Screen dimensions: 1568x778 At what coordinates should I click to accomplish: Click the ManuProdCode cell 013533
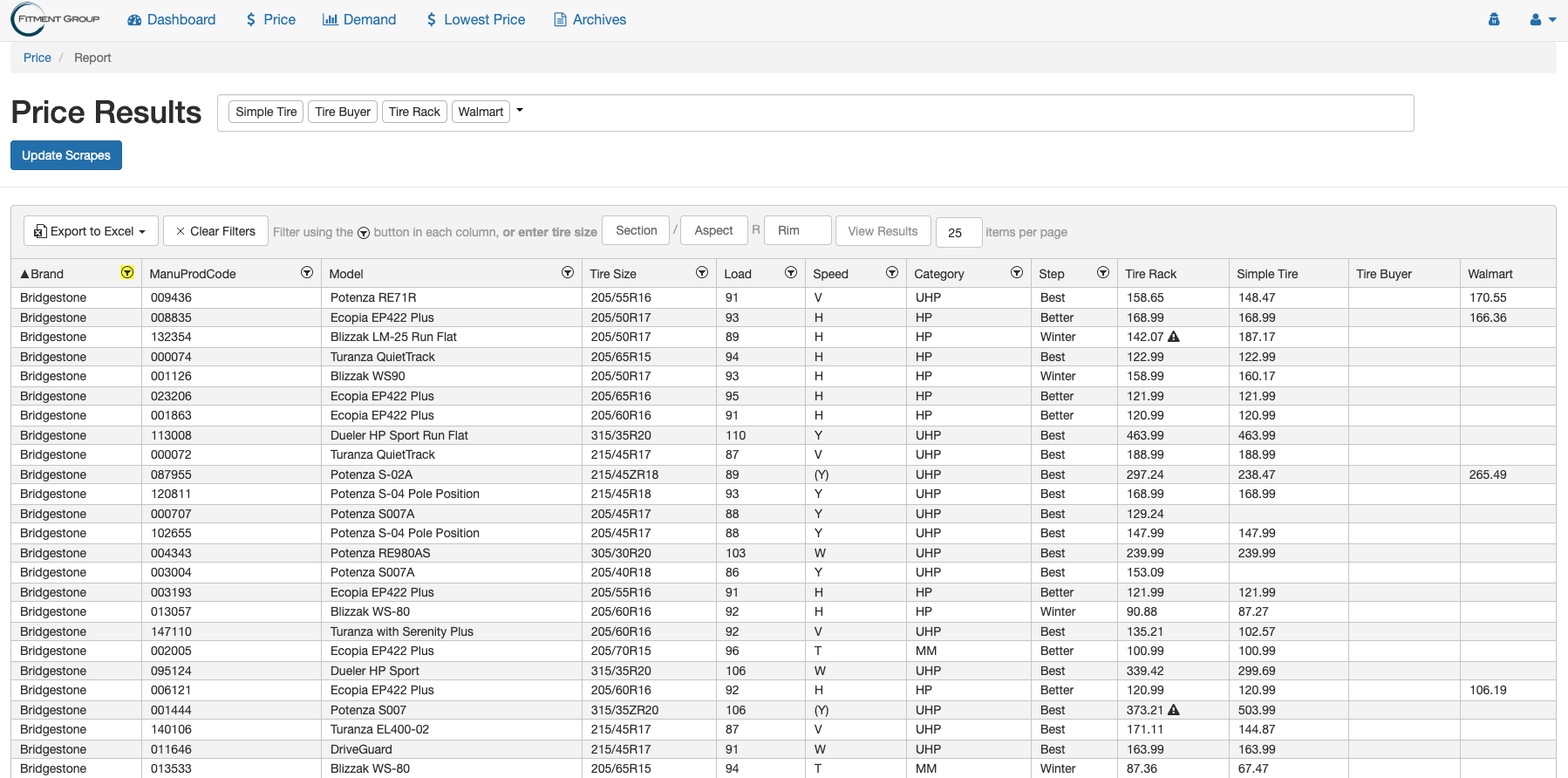point(171,768)
